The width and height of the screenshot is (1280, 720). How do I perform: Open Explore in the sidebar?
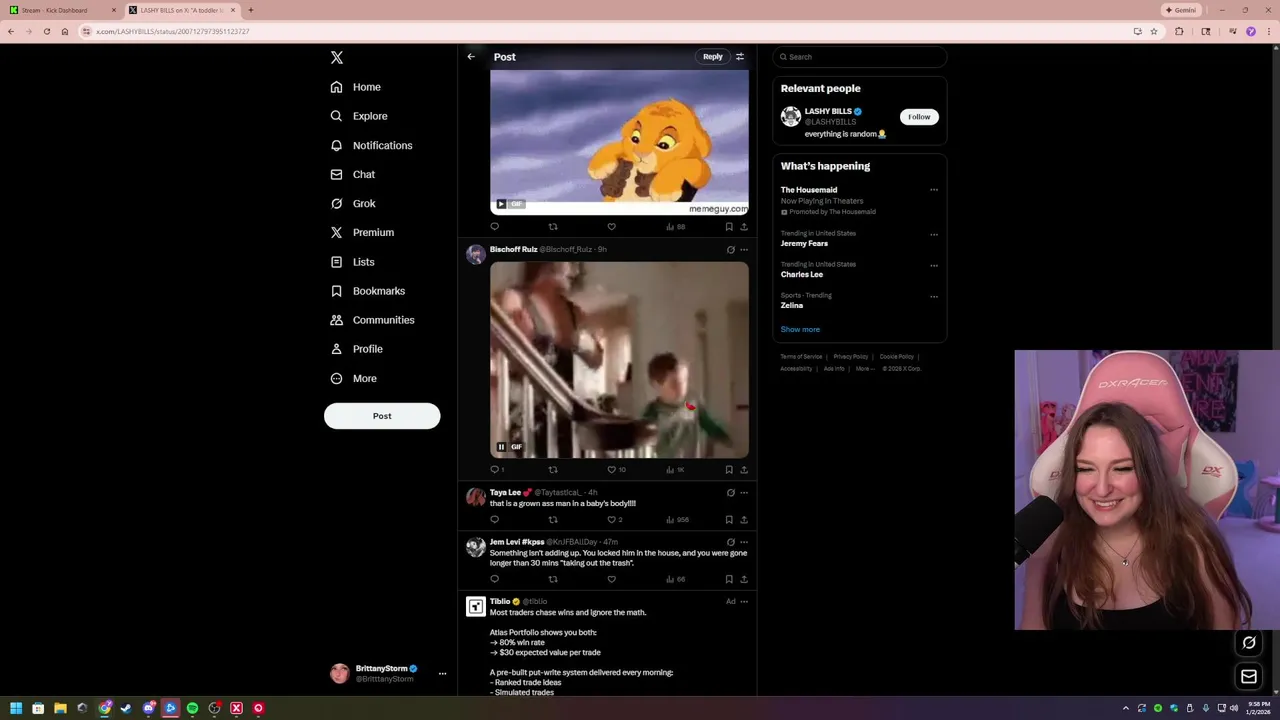click(359, 116)
